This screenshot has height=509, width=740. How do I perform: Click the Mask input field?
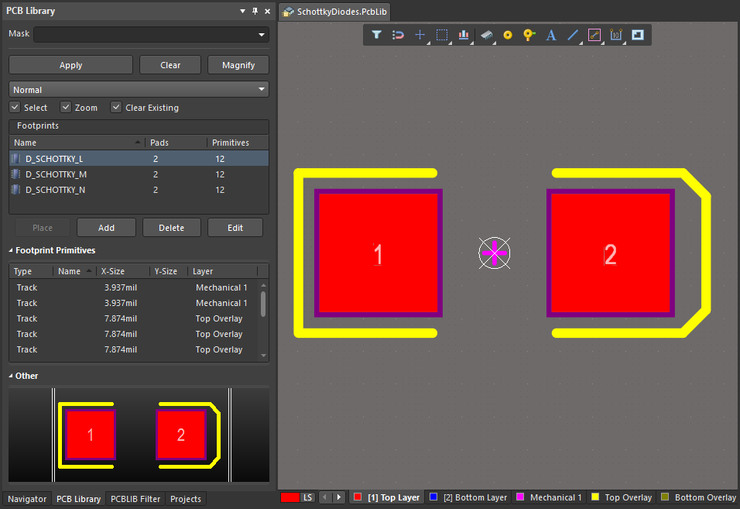pyautogui.click(x=145, y=34)
